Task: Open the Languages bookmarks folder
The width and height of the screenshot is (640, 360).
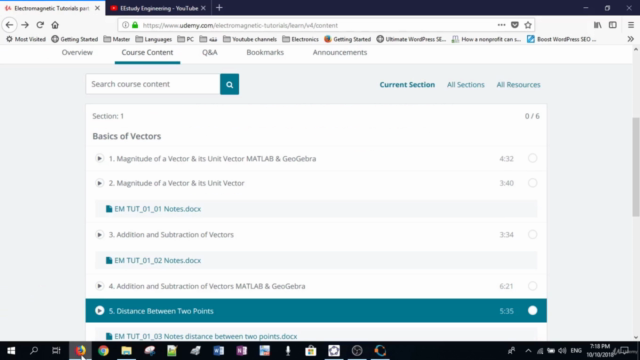Action: pos(153,39)
